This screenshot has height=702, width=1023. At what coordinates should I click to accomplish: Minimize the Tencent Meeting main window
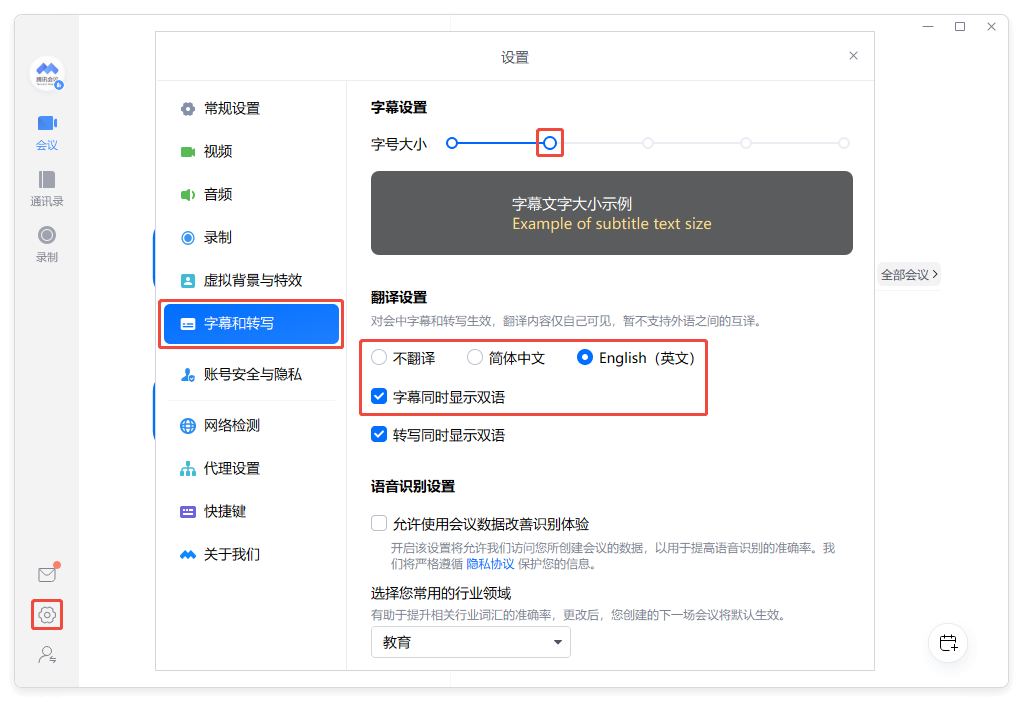(x=928, y=27)
